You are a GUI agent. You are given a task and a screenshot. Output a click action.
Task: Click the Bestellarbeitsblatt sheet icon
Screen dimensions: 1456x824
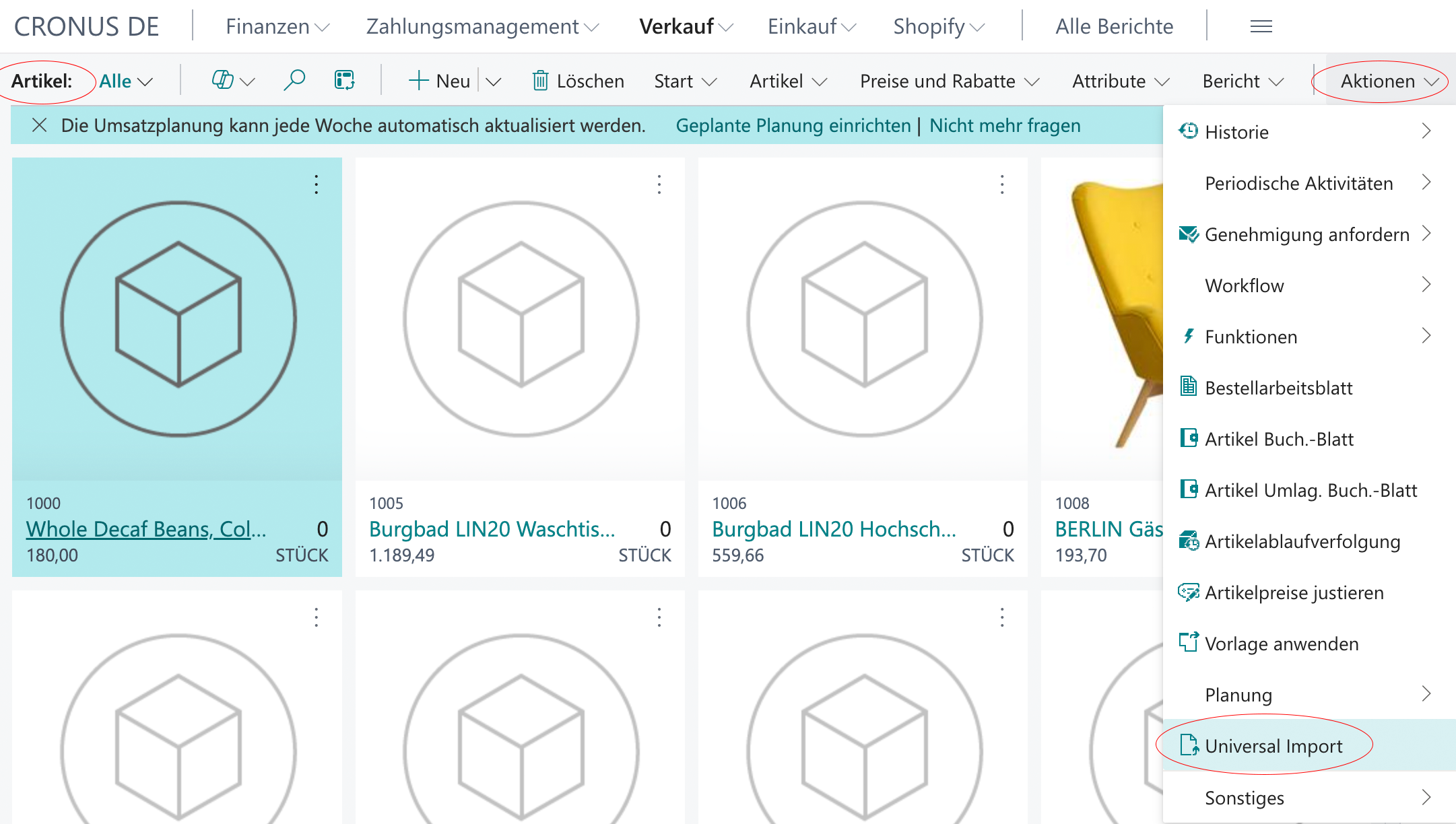click(1189, 387)
